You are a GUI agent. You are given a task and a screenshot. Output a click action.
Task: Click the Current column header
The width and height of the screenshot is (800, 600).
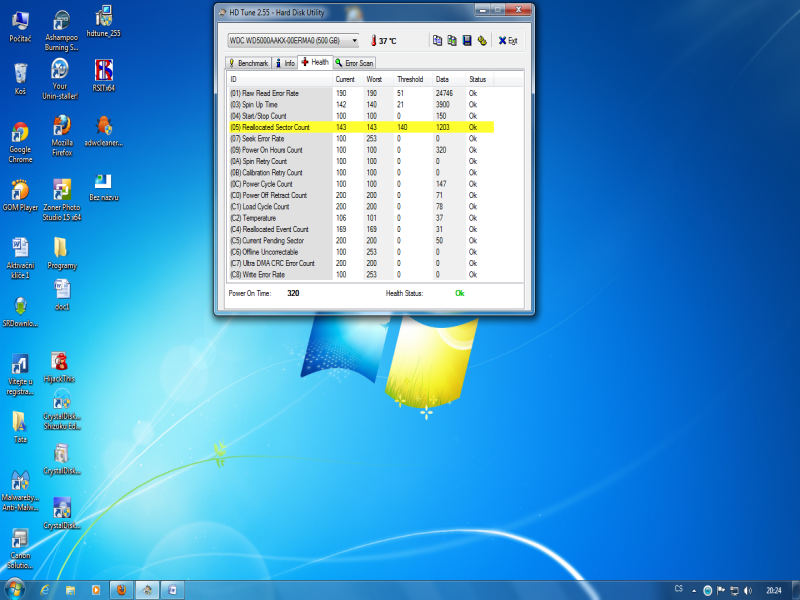coord(347,79)
